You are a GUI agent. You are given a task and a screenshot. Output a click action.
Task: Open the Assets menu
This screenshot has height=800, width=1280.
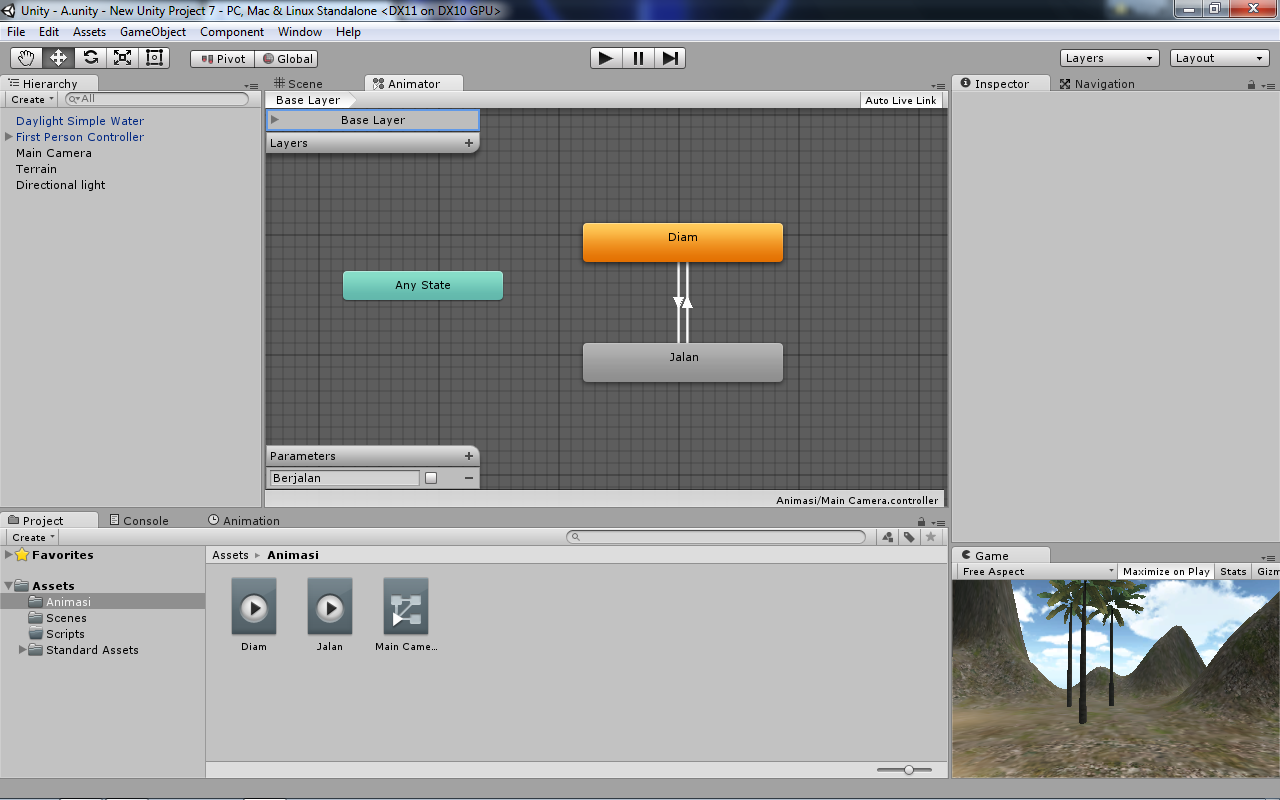coord(89,31)
